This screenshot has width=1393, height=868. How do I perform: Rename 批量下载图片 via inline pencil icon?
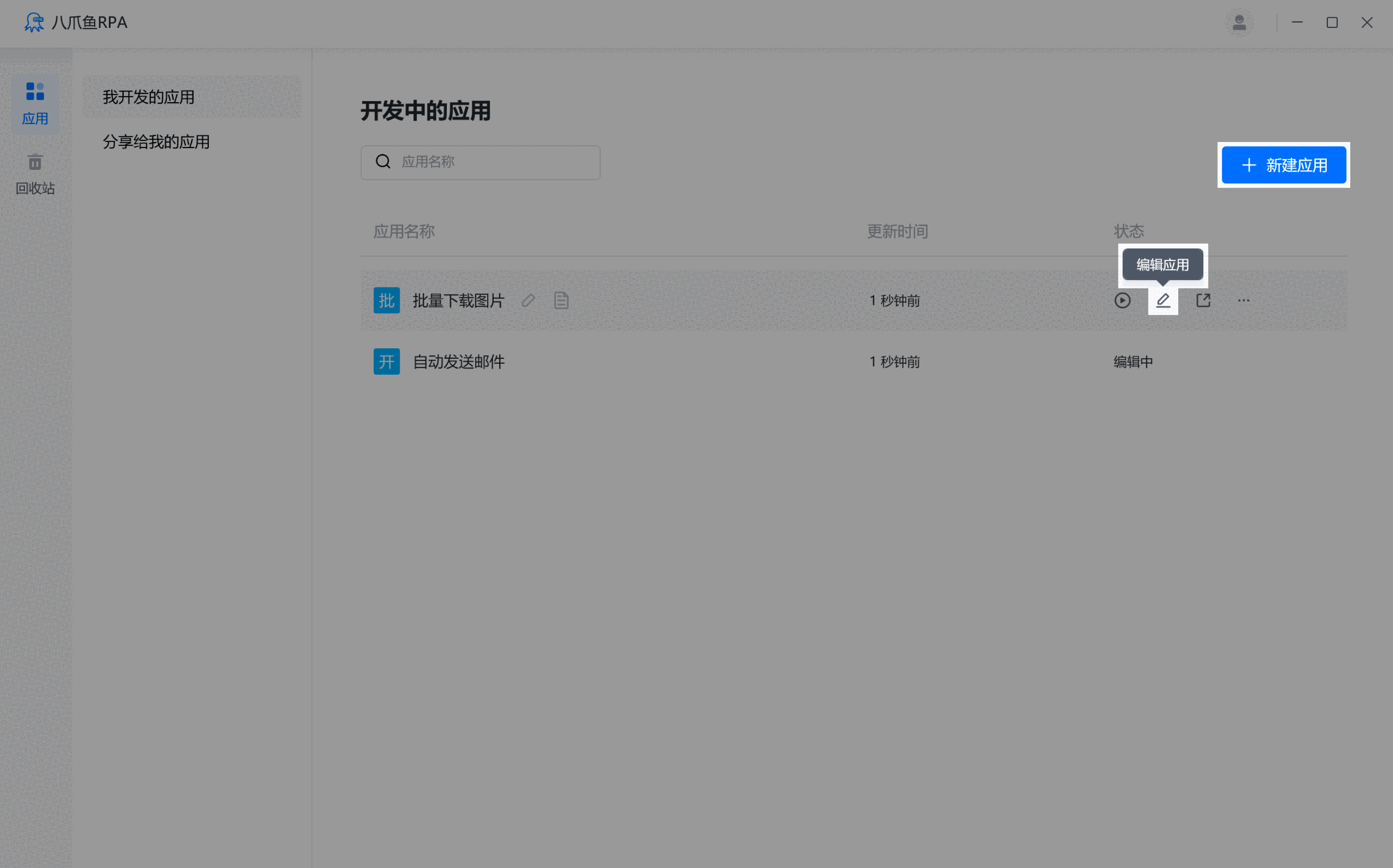[x=528, y=299]
